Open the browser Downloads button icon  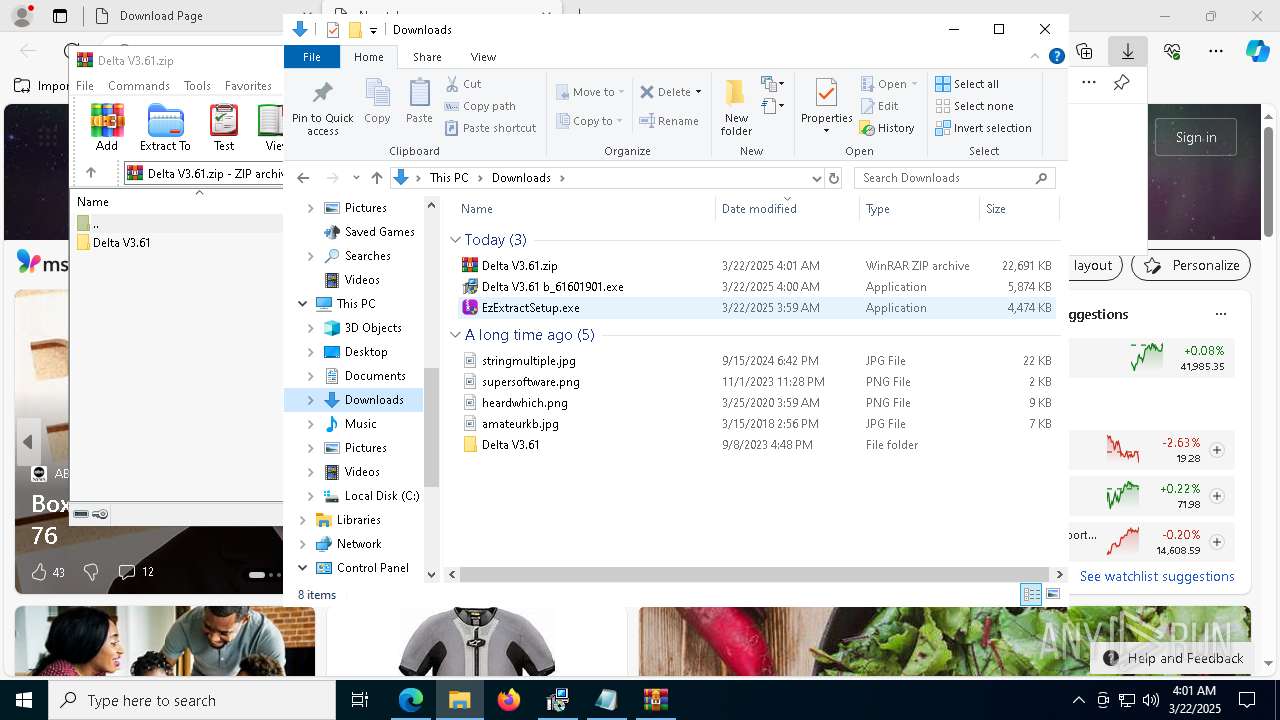coord(1128,51)
